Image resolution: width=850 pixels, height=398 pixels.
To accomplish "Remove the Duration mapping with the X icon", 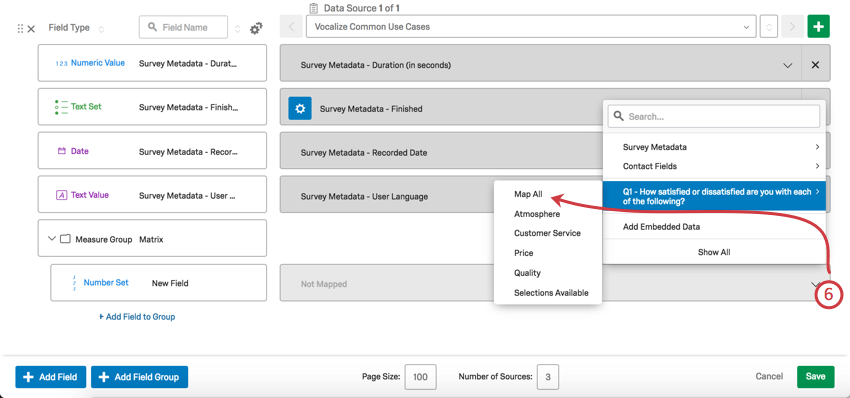I will point(815,65).
